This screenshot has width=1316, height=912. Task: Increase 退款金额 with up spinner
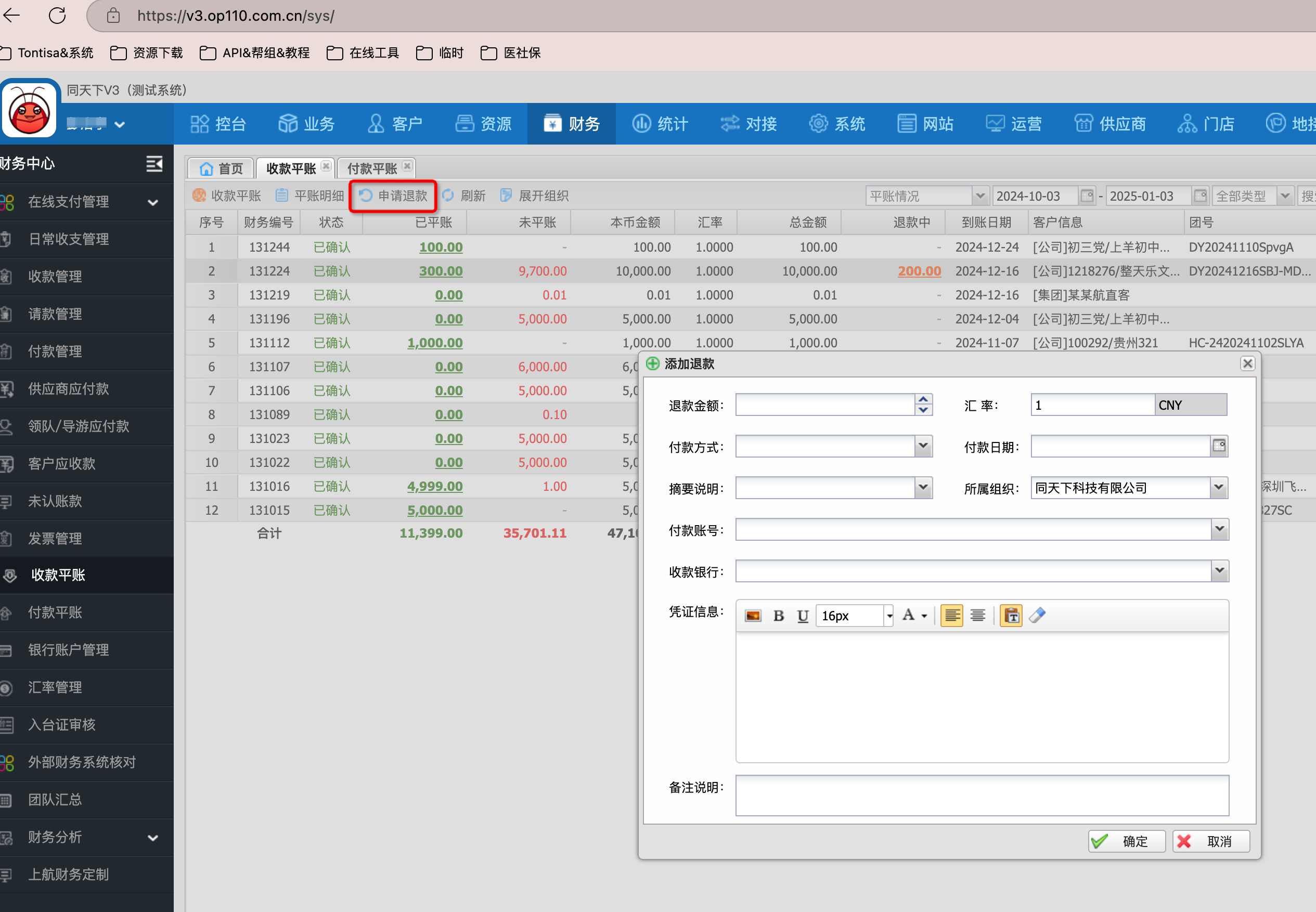click(x=923, y=399)
